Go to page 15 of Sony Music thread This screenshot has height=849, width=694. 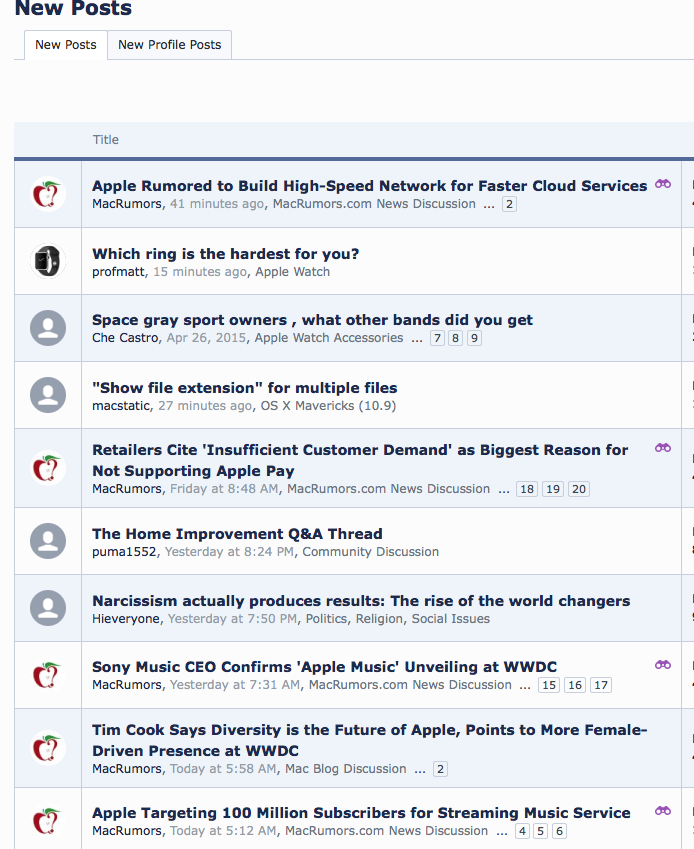549,685
